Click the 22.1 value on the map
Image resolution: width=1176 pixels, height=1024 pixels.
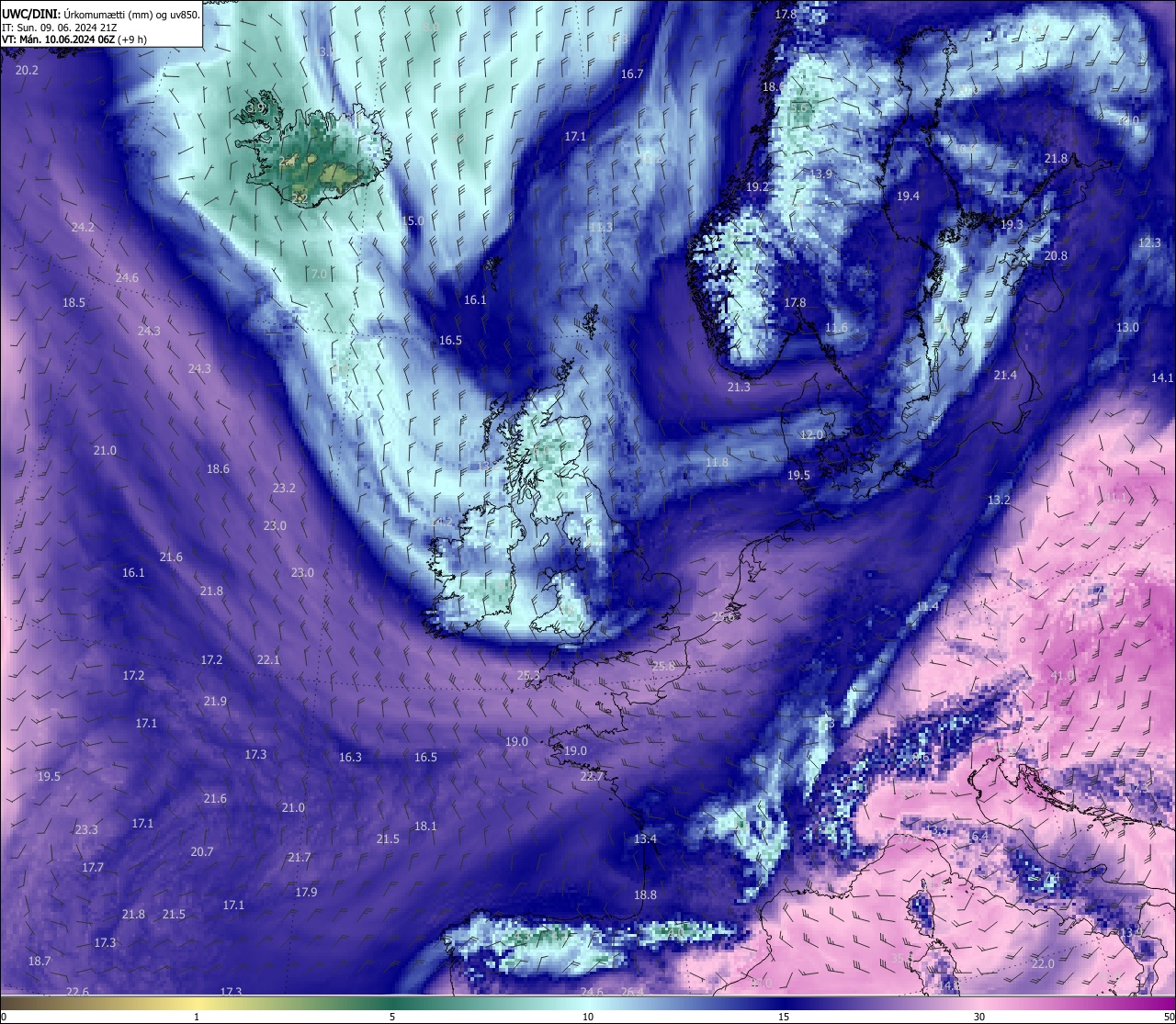pos(268,659)
